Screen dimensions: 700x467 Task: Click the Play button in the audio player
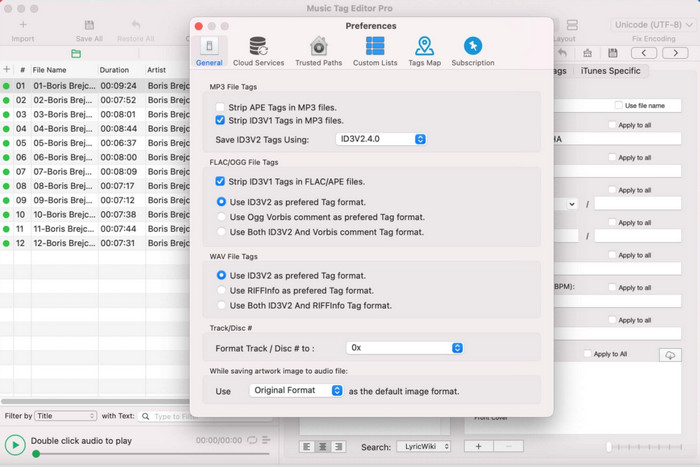(15, 445)
